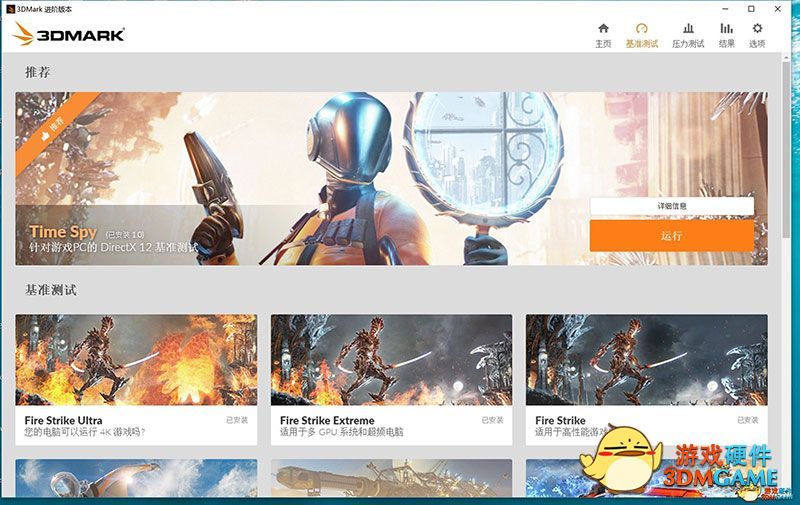Open the Fire Strike thumbnail
This screenshot has height=505, width=800.
(x=646, y=360)
